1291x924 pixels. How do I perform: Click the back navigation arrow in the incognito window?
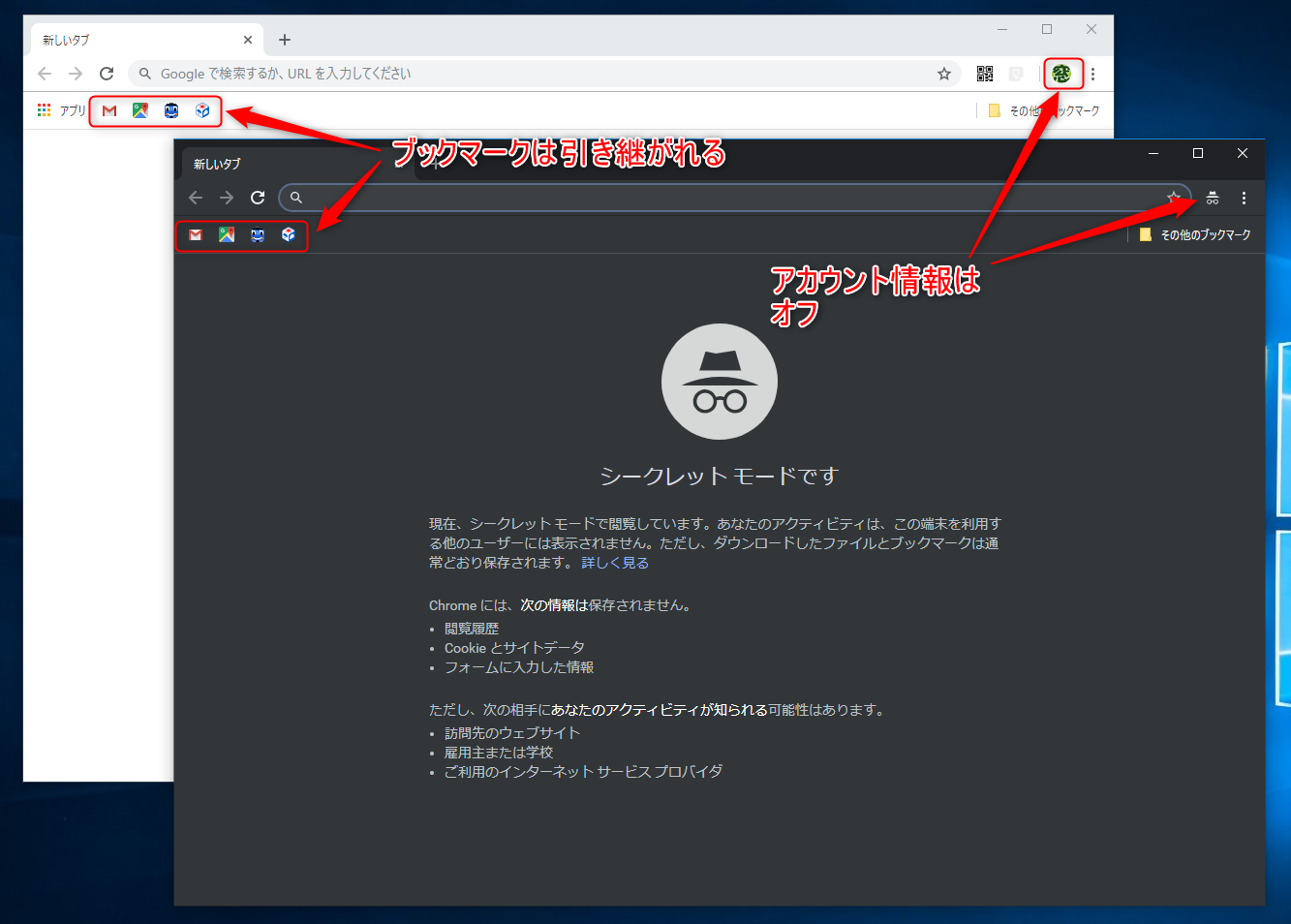(x=196, y=198)
